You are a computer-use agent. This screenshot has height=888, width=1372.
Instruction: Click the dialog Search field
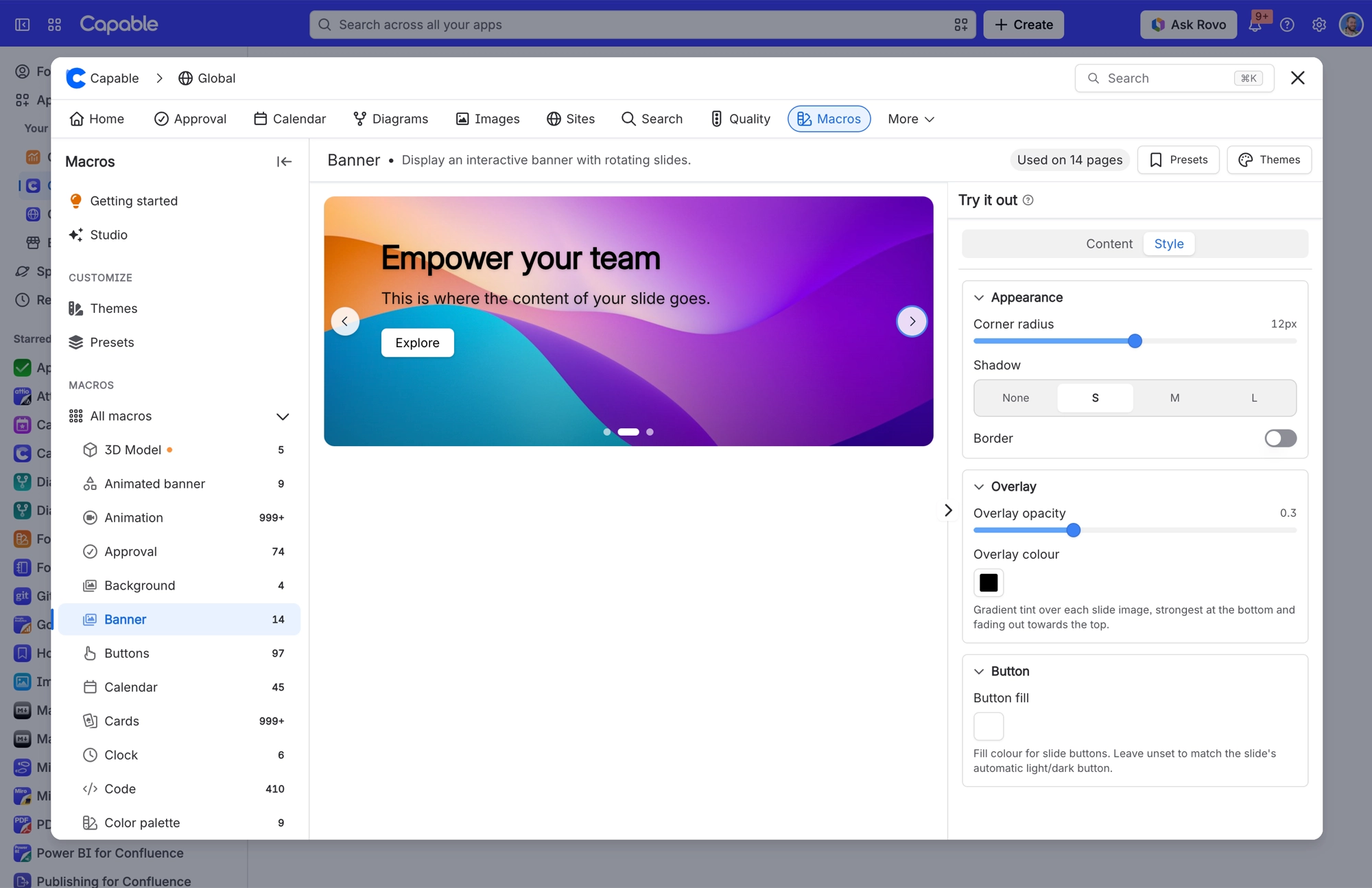1174,78
